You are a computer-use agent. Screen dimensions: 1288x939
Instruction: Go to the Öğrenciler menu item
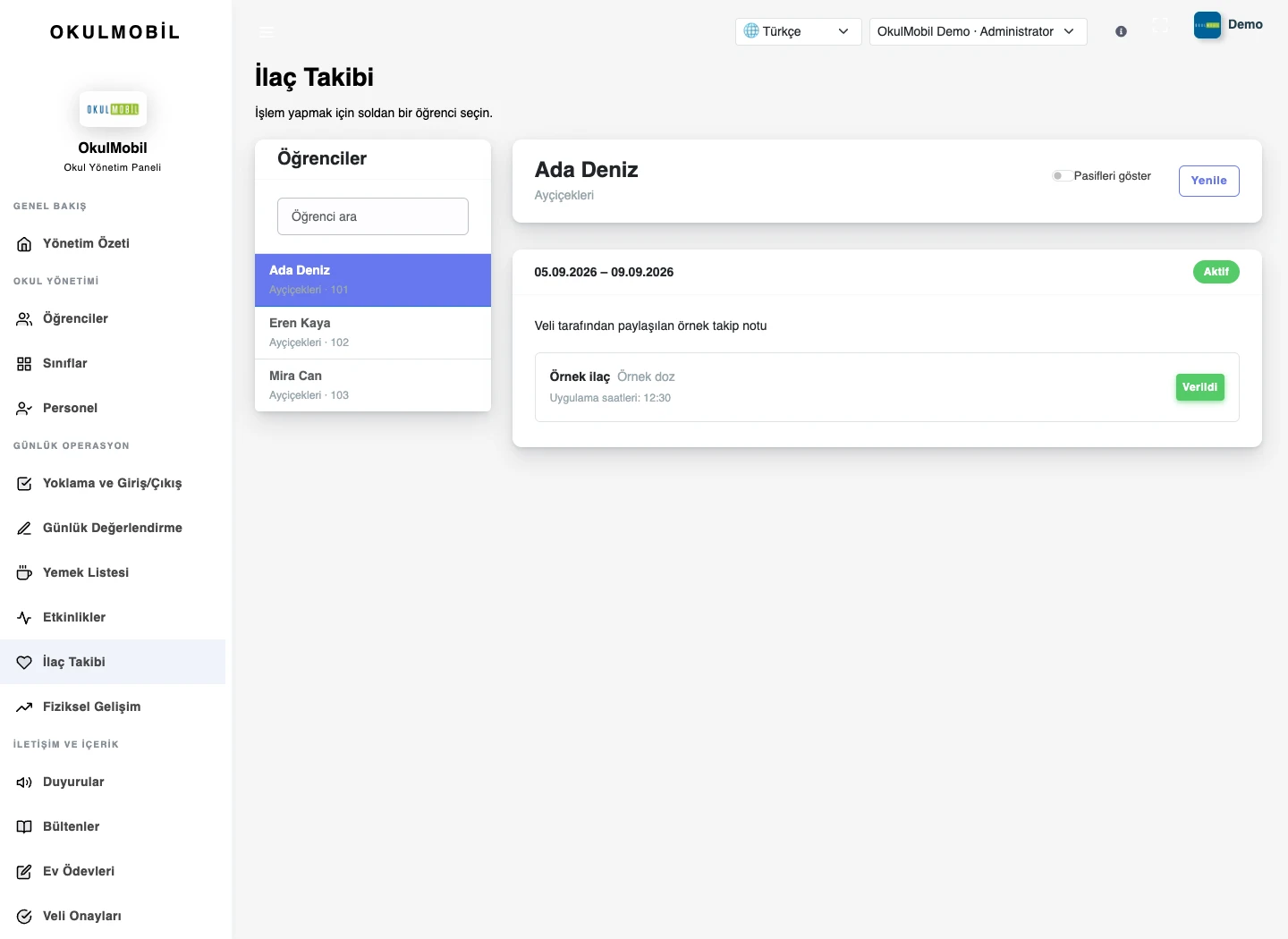[x=113, y=318]
